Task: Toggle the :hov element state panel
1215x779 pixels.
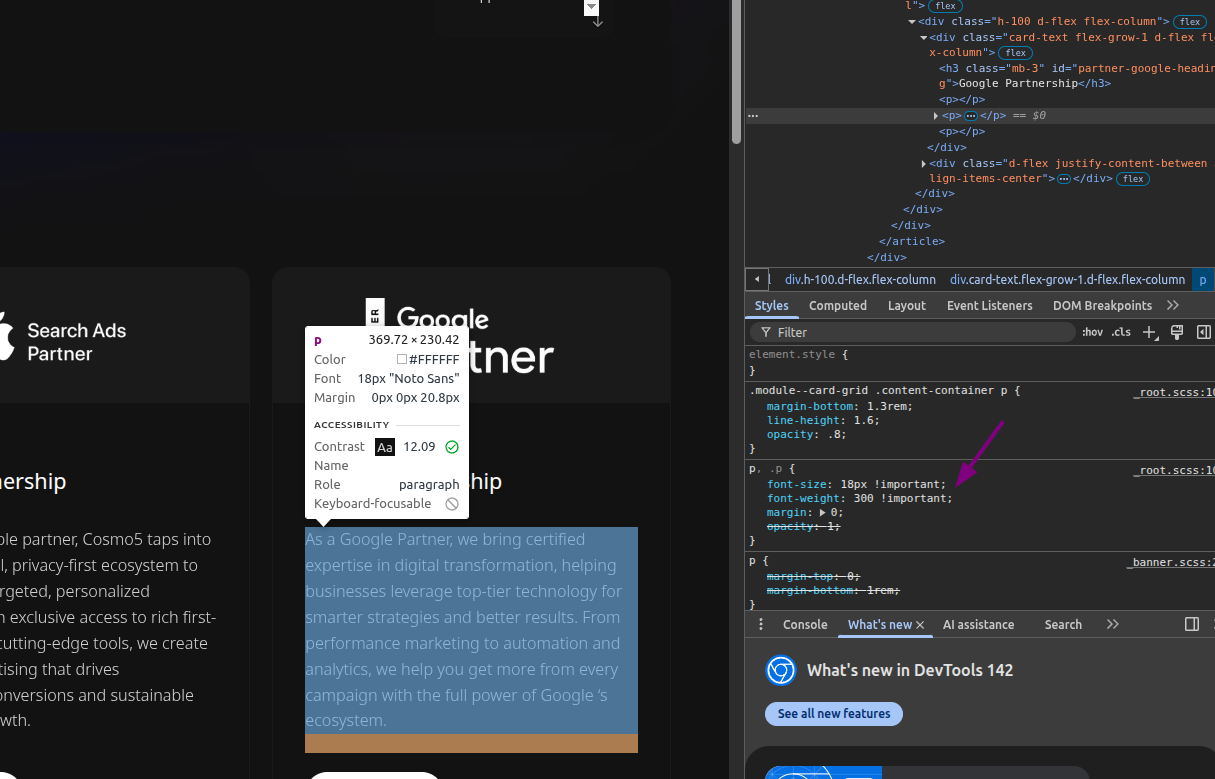Action: click(x=1092, y=332)
